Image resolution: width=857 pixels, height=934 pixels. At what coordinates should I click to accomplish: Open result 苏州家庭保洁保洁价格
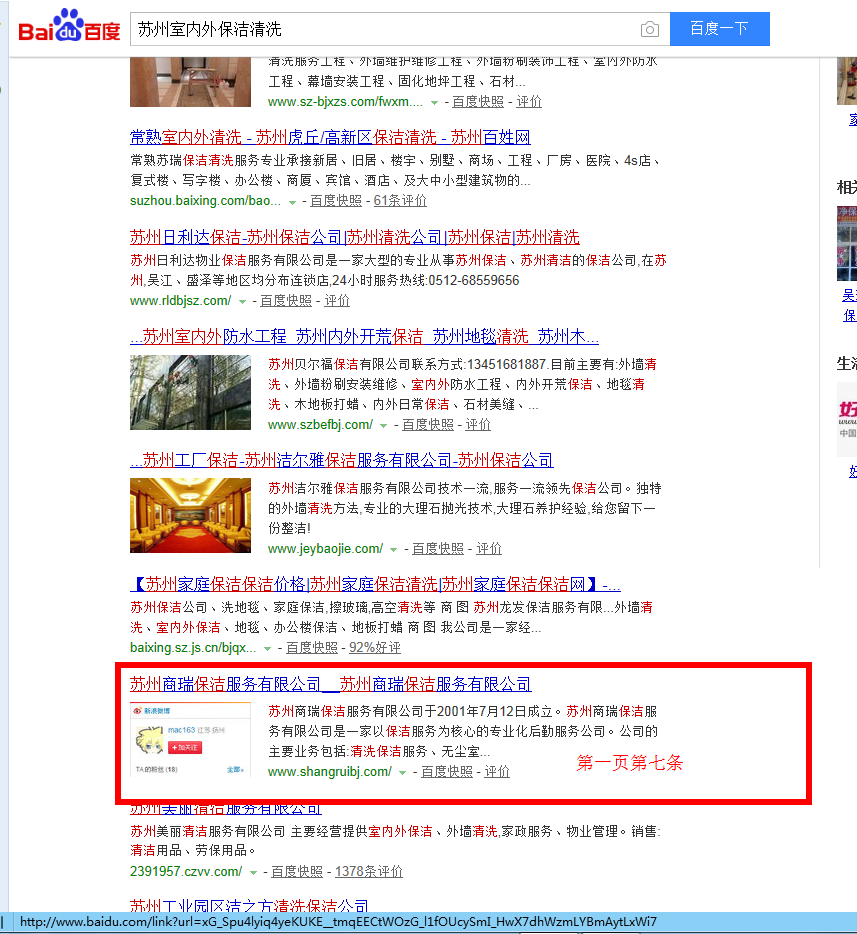click(375, 584)
